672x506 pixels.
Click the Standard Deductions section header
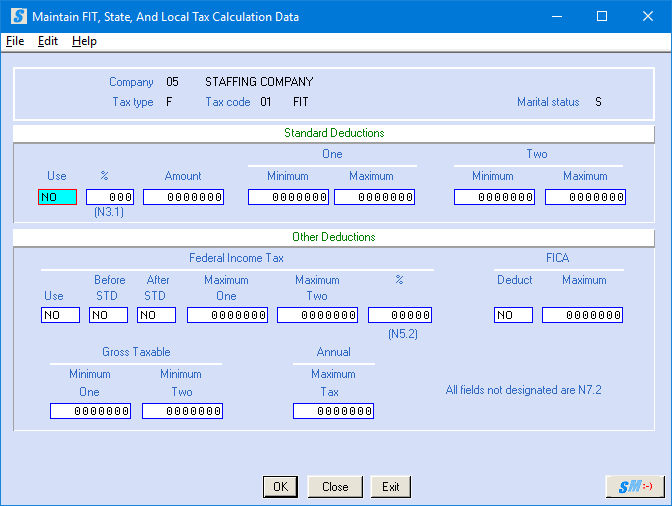[334, 133]
